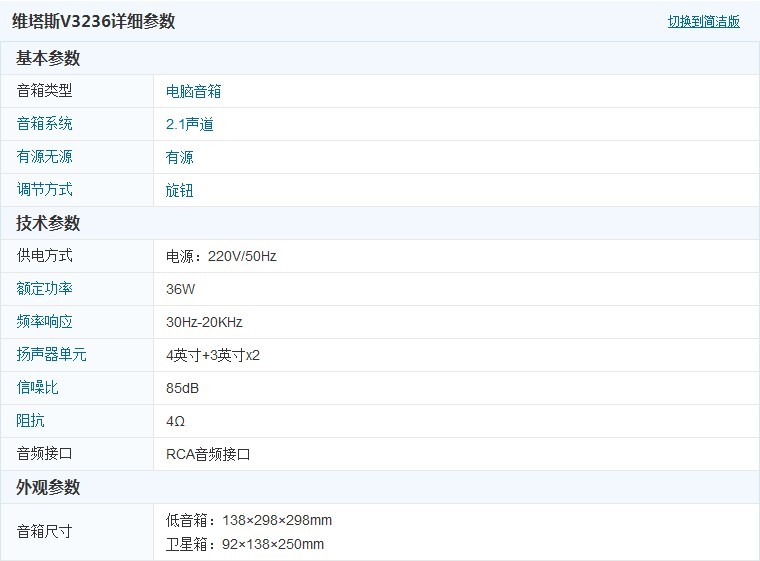Click the 额定功率 label link
760x561 pixels.
tap(44, 289)
